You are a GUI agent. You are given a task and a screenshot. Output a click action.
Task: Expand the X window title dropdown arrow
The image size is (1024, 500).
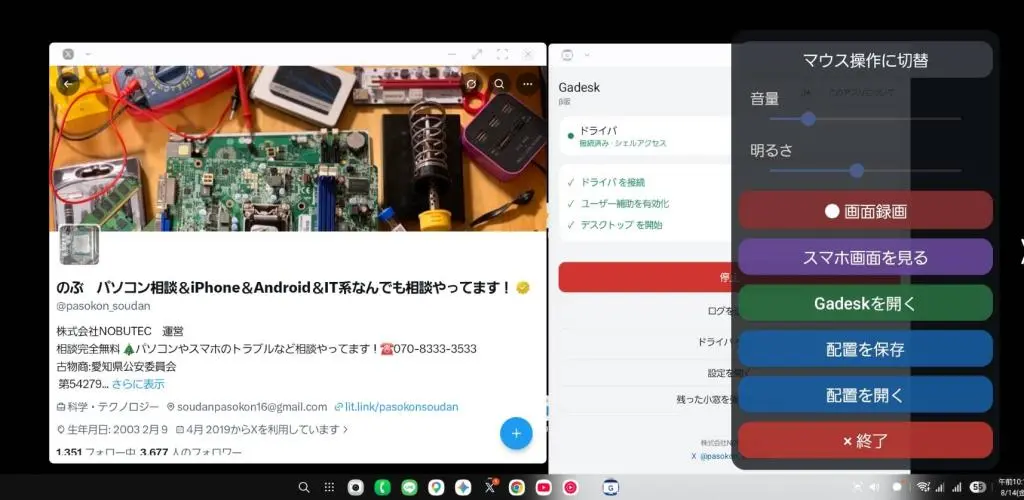[x=88, y=54]
